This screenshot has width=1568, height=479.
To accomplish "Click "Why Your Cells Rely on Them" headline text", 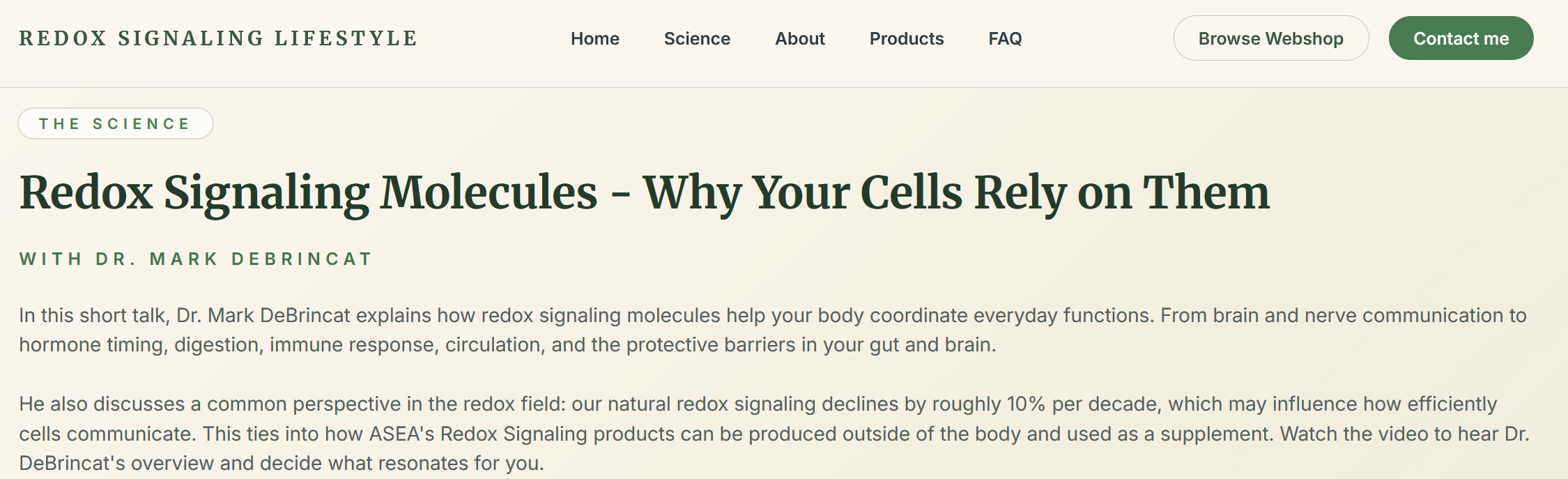I will [955, 193].
